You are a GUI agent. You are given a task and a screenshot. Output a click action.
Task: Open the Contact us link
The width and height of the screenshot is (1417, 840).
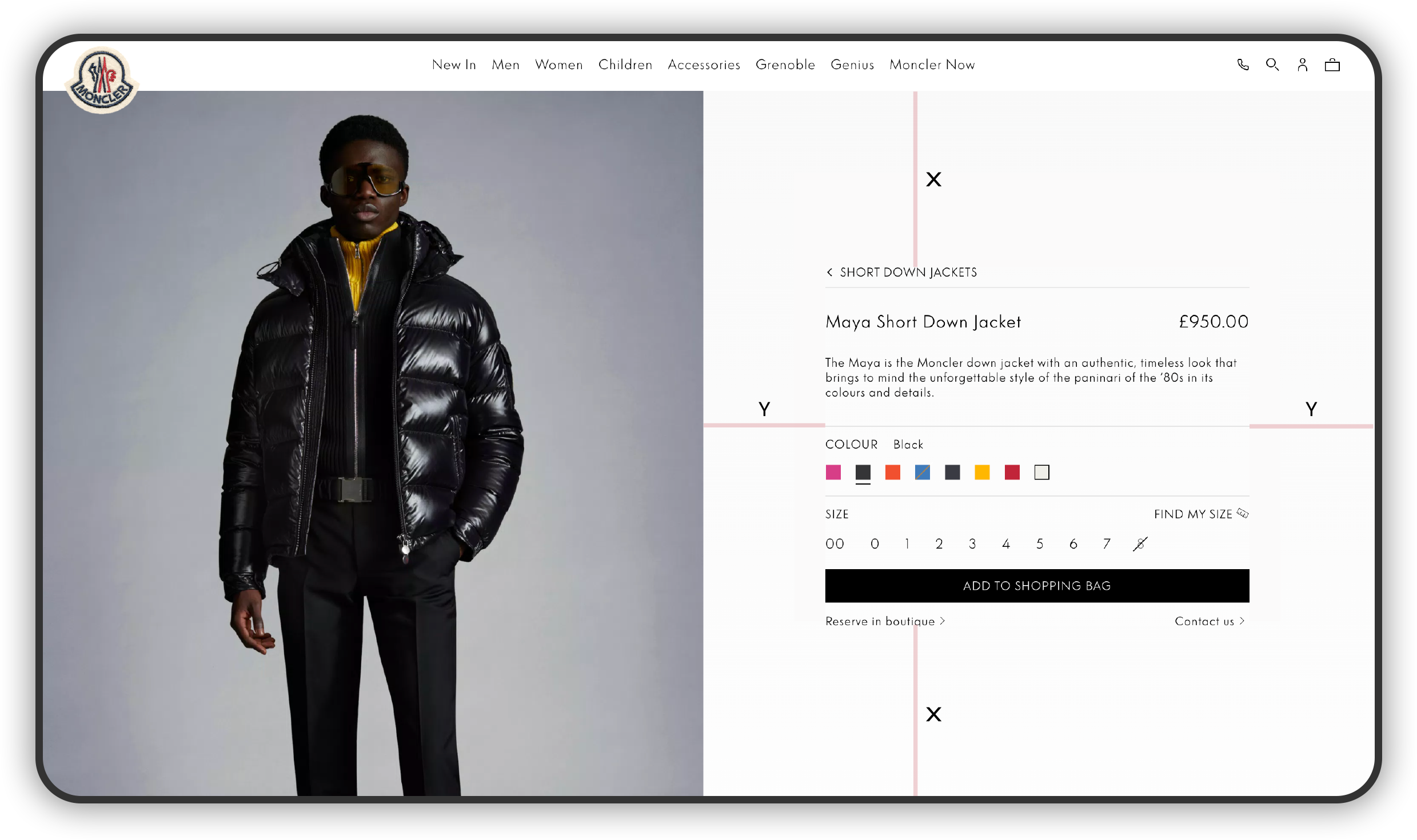tap(1210, 621)
